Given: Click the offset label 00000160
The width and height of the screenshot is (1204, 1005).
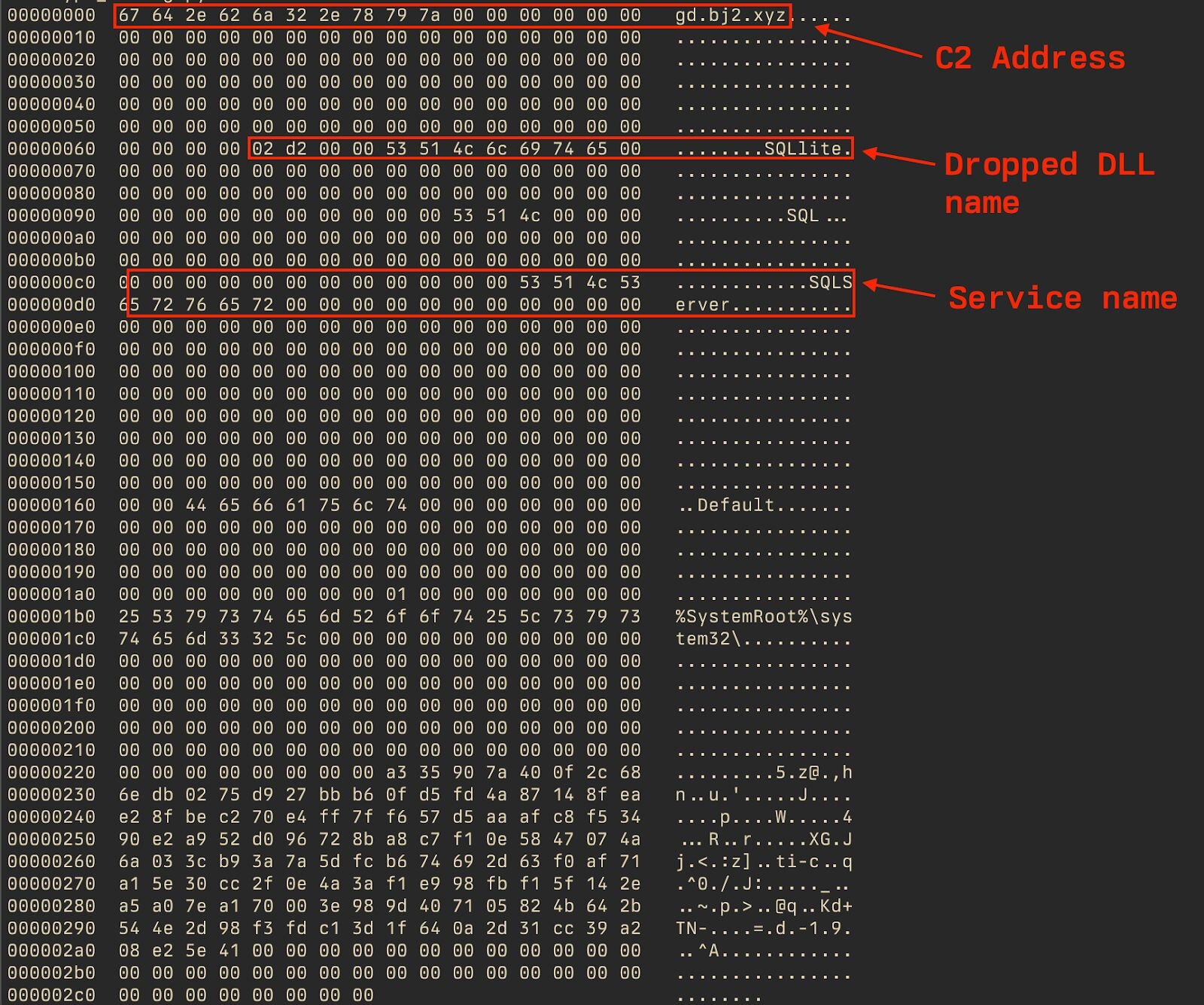Looking at the screenshot, I should click(52, 505).
